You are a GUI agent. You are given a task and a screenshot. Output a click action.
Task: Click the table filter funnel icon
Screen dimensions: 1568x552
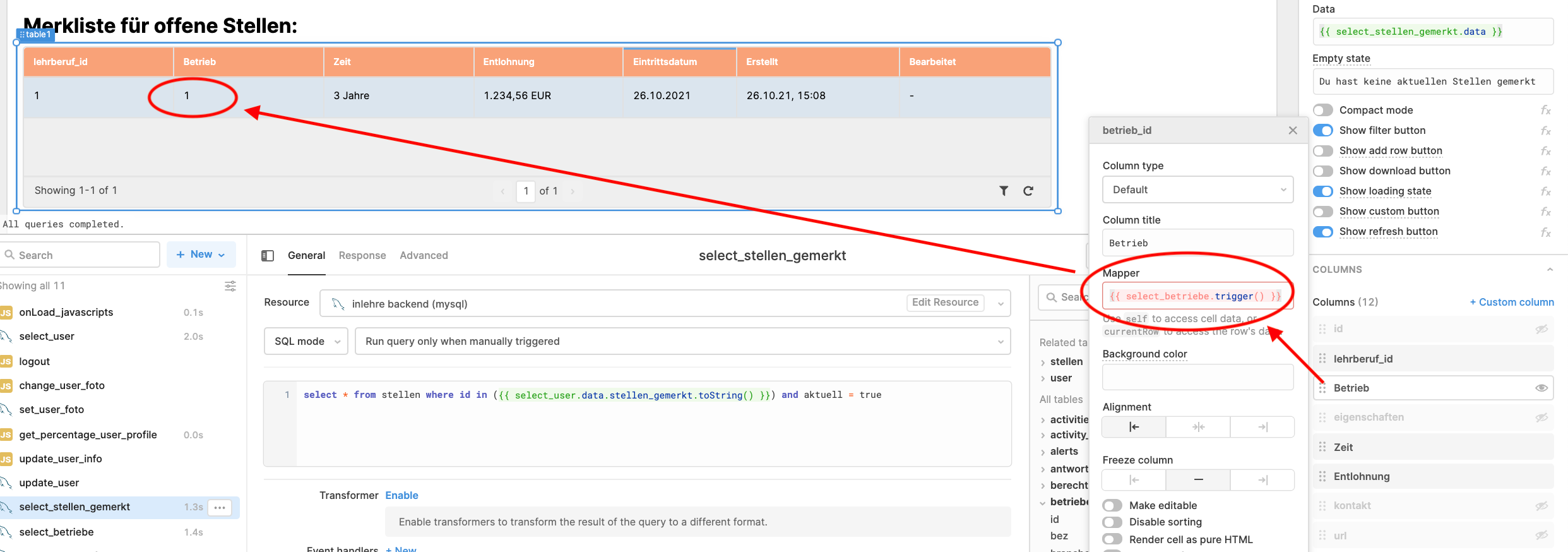pos(1004,191)
